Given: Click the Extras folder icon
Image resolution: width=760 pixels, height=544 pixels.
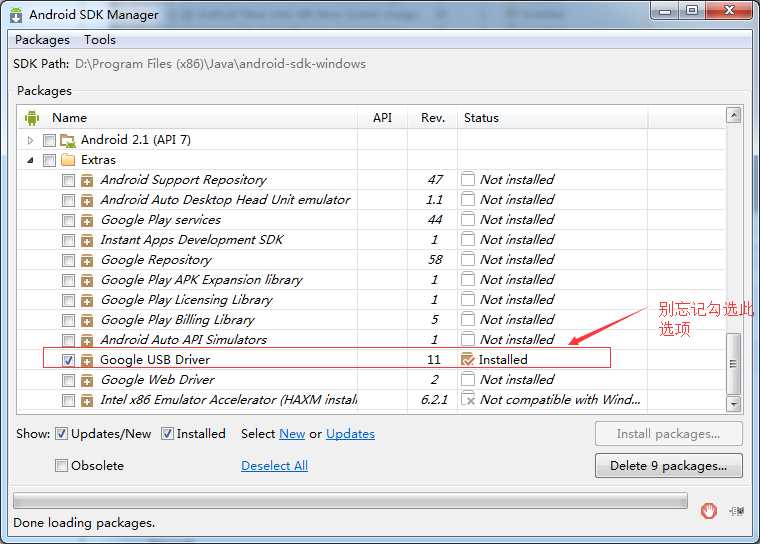Looking at the screenshot, I should click(68, 160).
